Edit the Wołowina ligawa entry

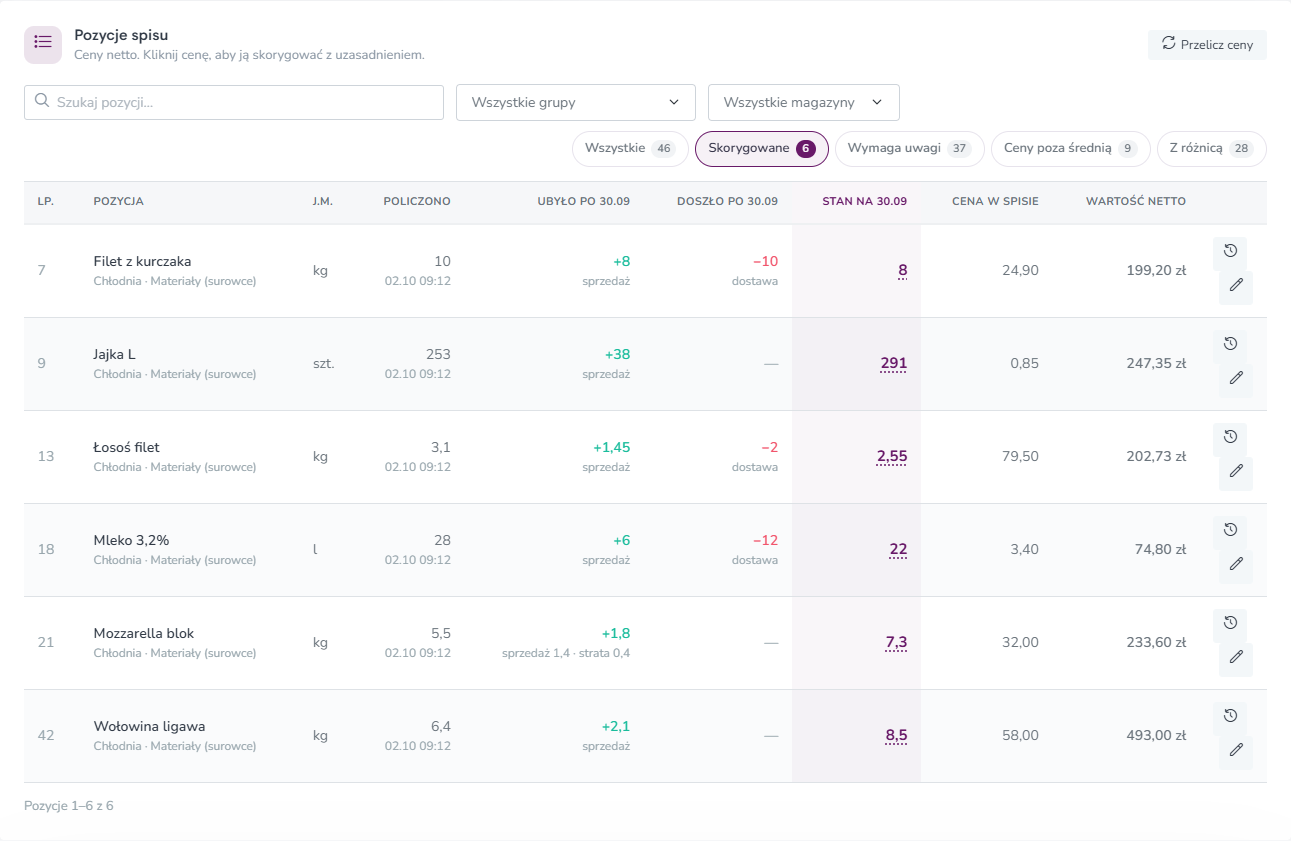(1236, 750)
